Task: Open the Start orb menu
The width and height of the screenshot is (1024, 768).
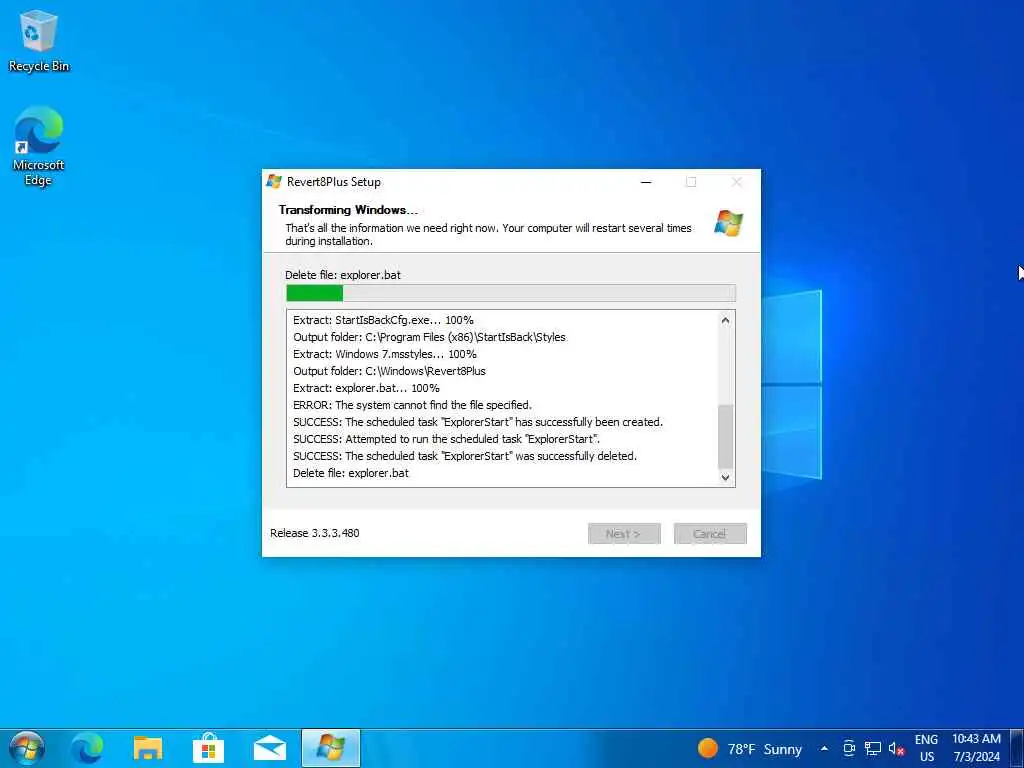Action: [x=26, y=748]
